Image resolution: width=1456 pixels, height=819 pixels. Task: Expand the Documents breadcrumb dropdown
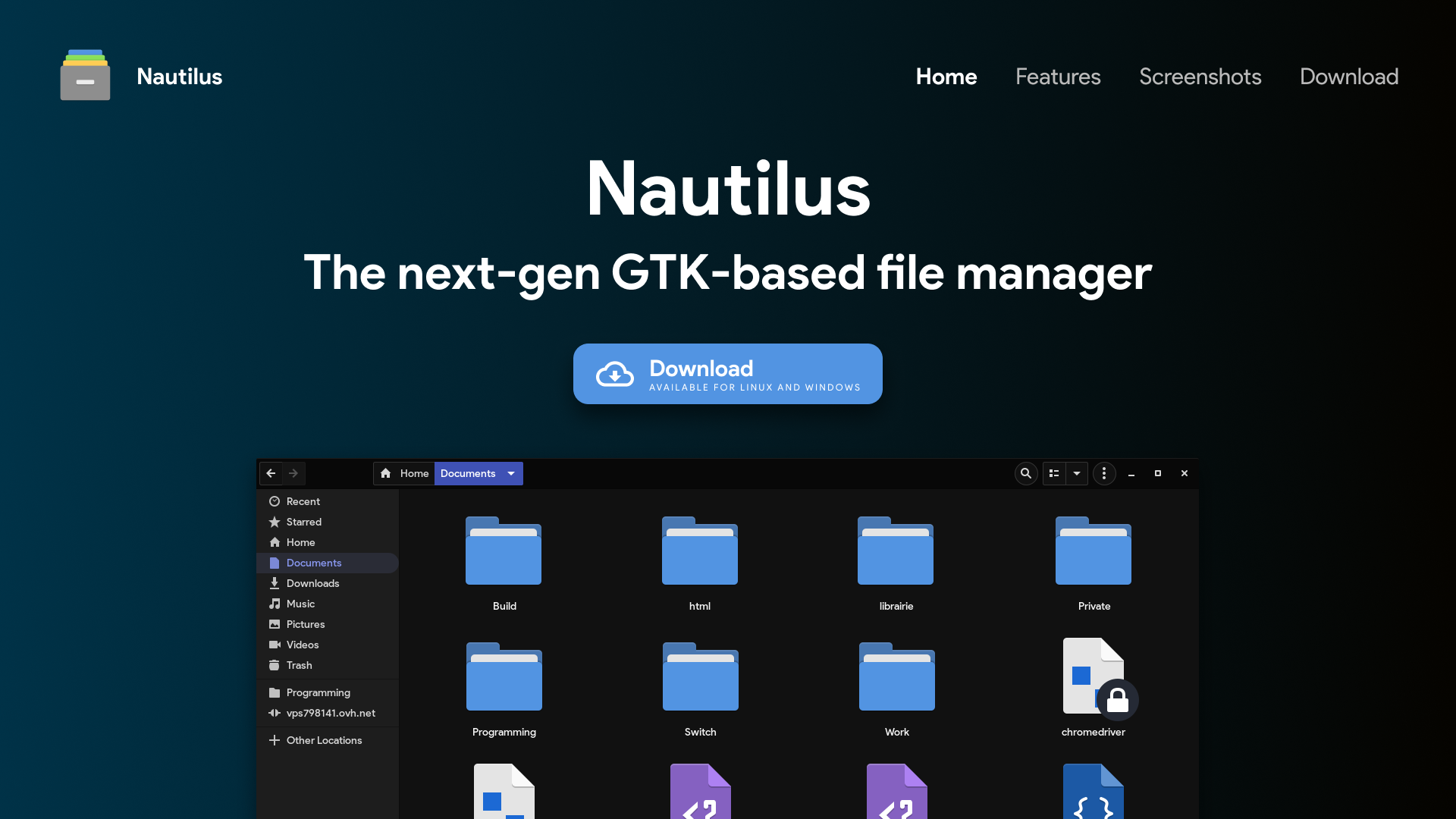[x=509, y=473]
